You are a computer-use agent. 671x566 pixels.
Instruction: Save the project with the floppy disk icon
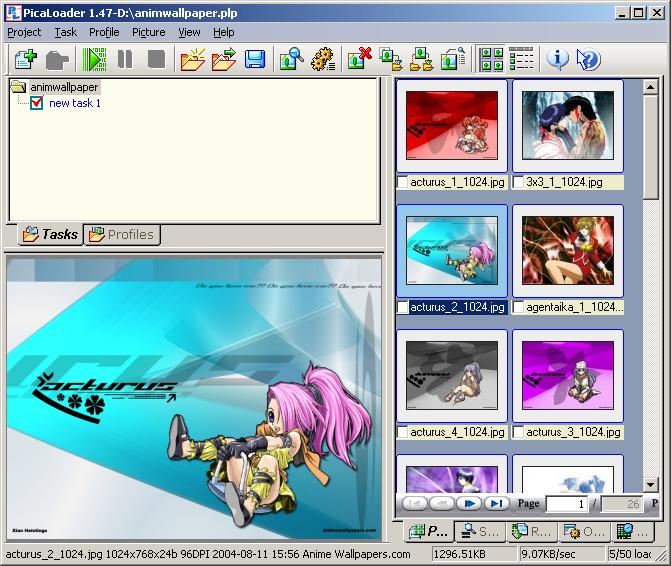pos(255,59)
